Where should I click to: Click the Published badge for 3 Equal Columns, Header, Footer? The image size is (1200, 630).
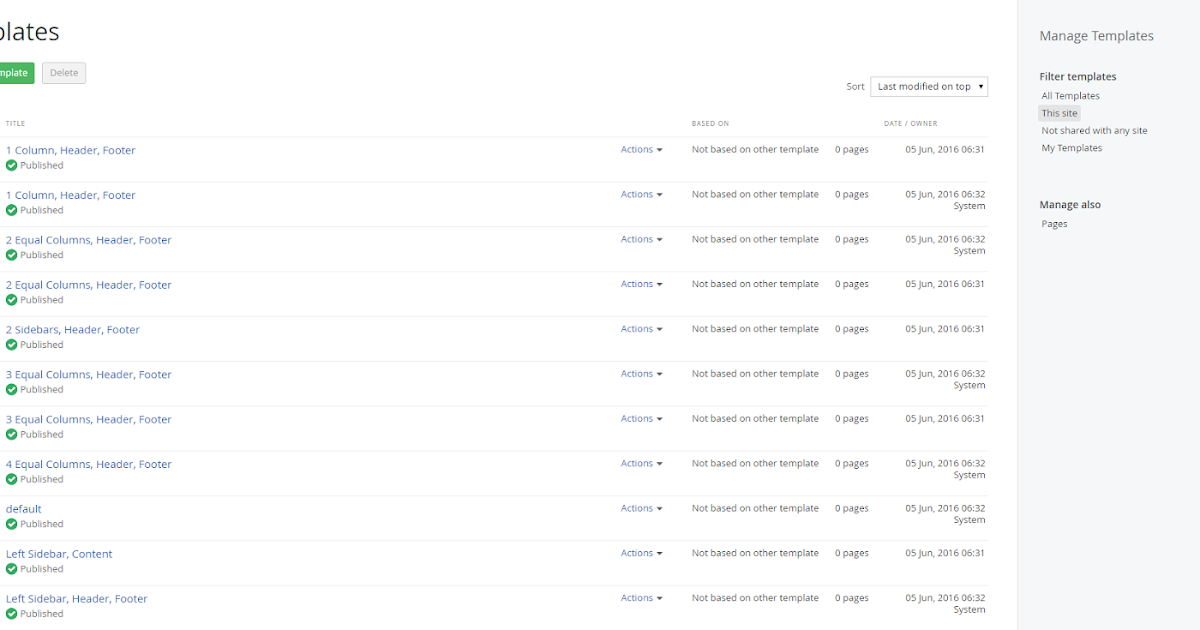coord(9,389)
